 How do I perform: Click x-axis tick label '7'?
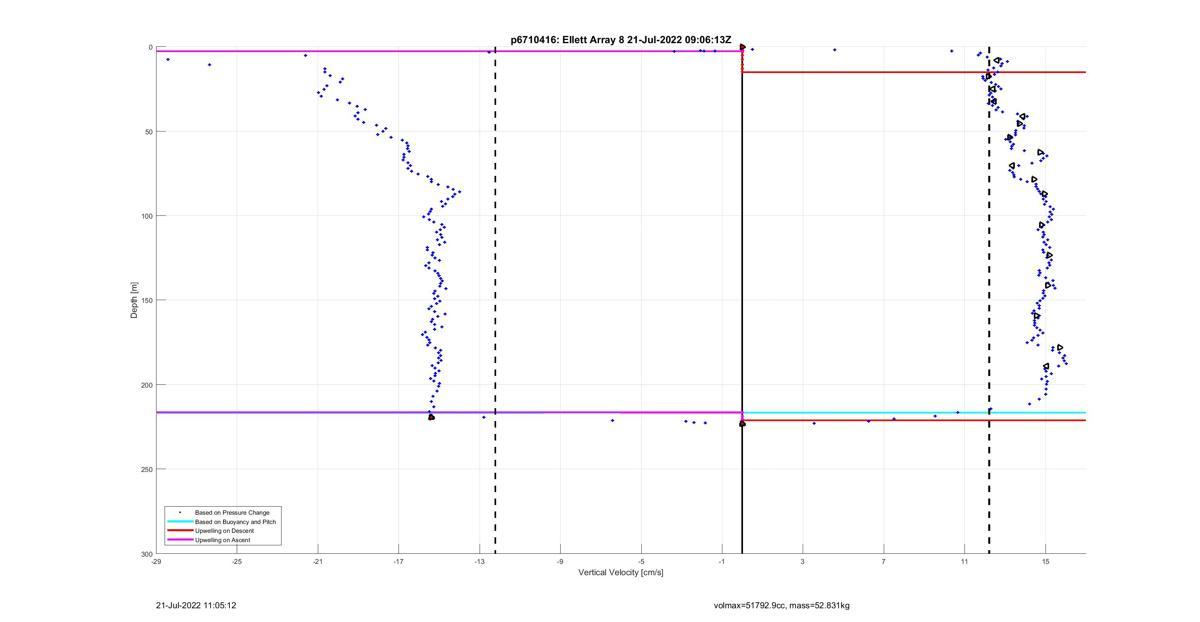pos(884,562)
